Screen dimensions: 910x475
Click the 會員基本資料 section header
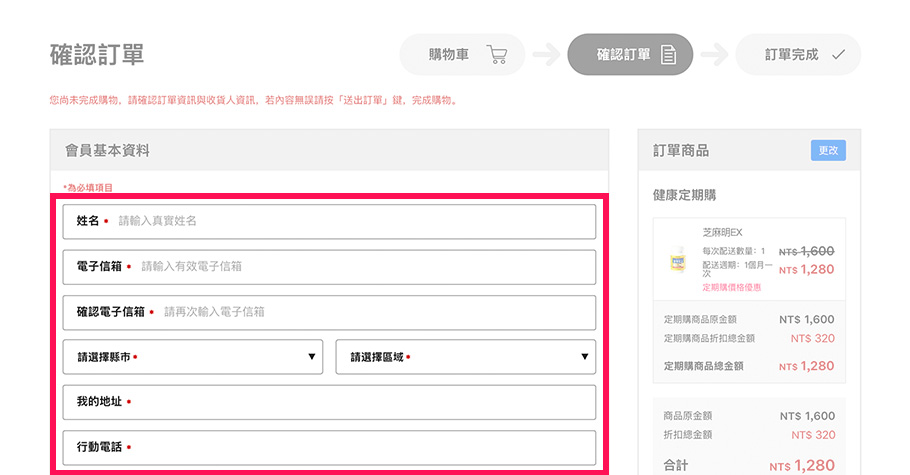tap(108, 150)
